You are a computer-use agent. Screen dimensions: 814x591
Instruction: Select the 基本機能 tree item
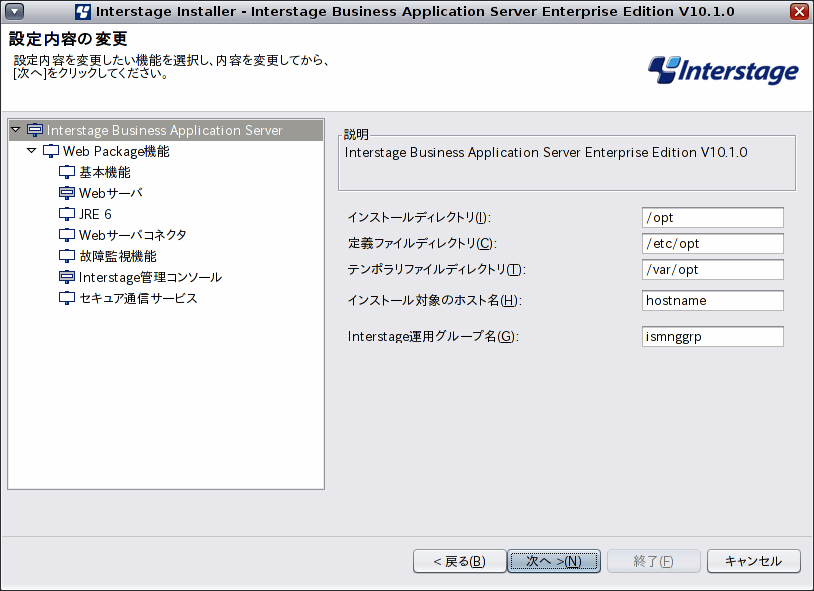click(104, 172)
